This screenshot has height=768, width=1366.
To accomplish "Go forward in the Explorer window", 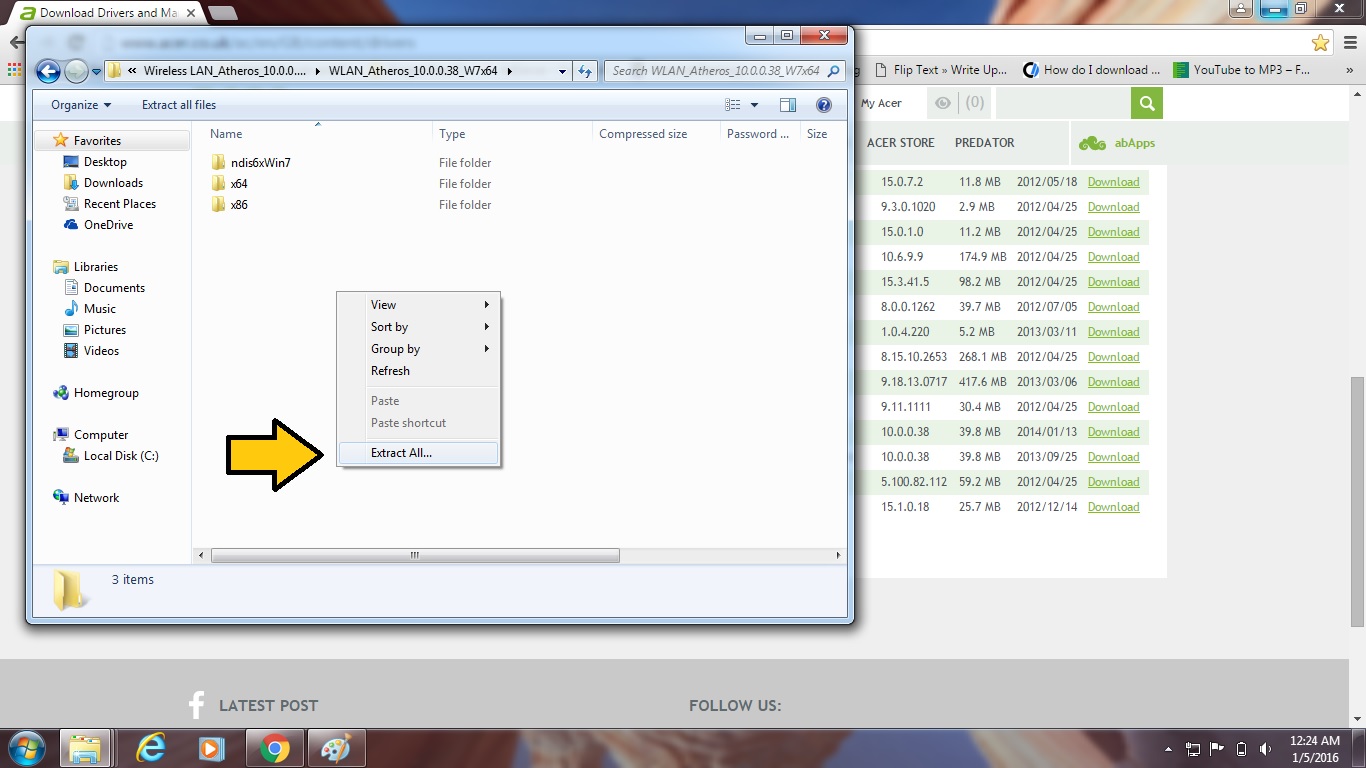I will (76, 71).
